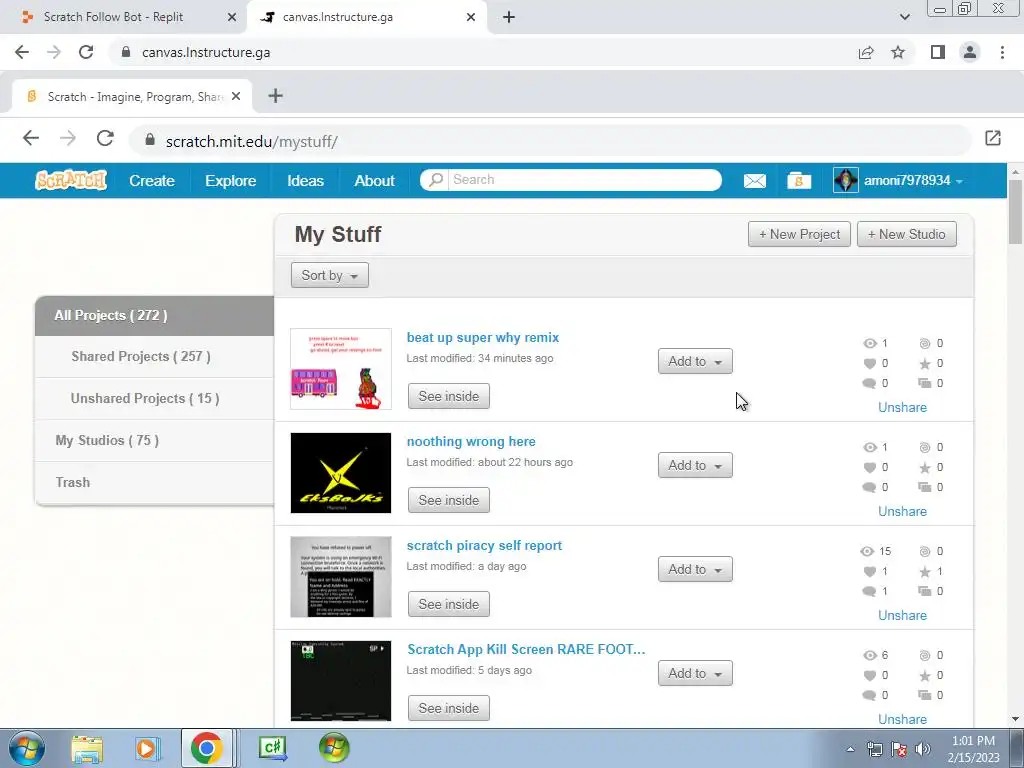This screenshot has width=1024, height=768.
Task: Open the Create menu item
Action: [x=152, y=181]
